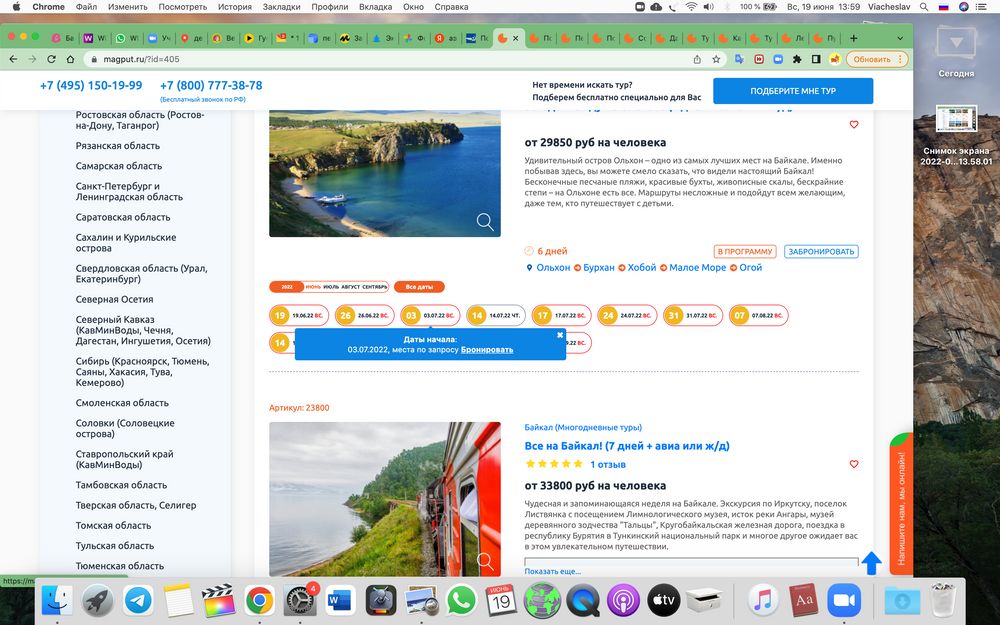Open "Рязанская область" in the region list
This screenshot has height=625, width=1000.
118,146
